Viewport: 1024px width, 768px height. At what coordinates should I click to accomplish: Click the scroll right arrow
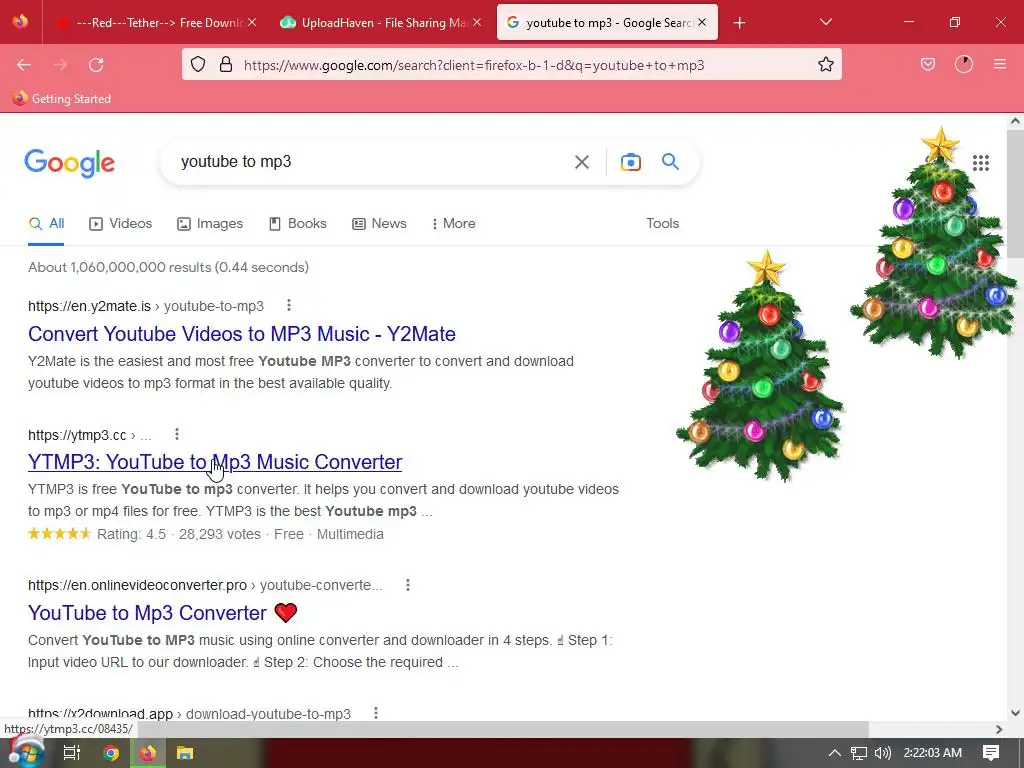click(998, 729)
